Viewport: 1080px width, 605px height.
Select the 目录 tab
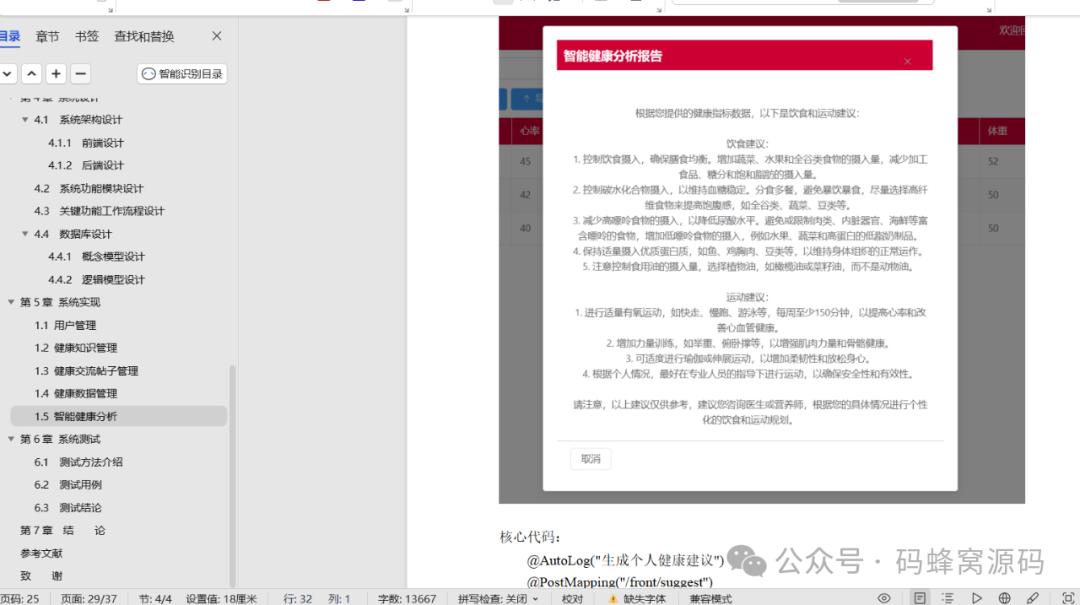coord(10,37)
